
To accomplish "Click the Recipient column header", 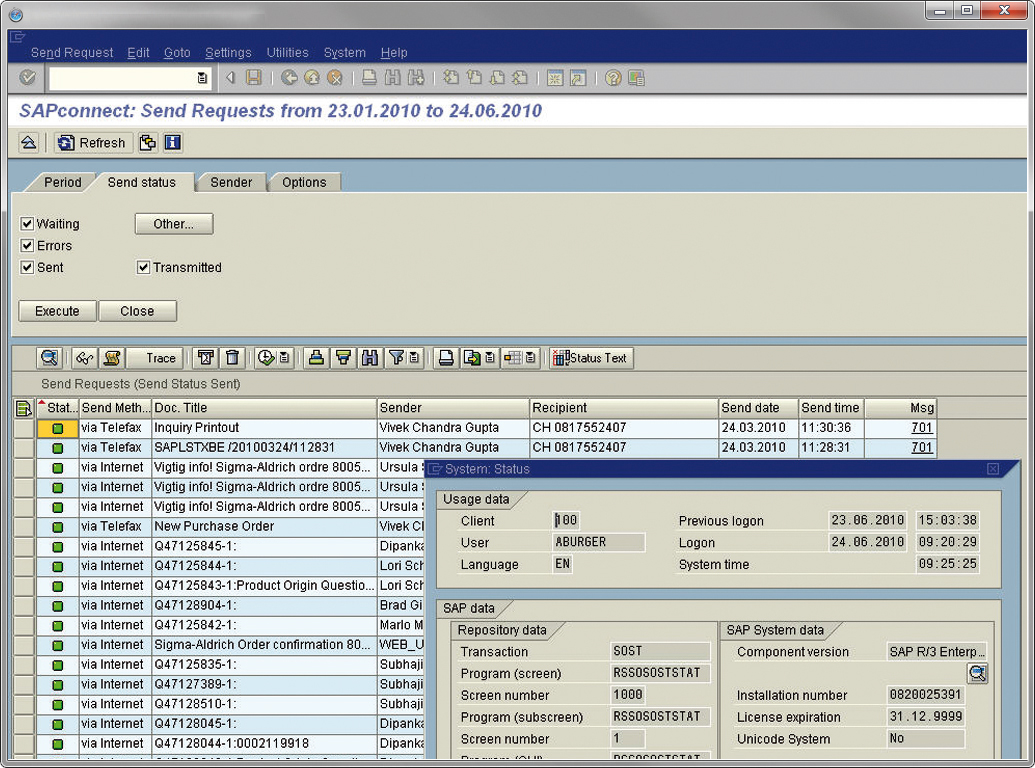I will click(x=623, y=408).
